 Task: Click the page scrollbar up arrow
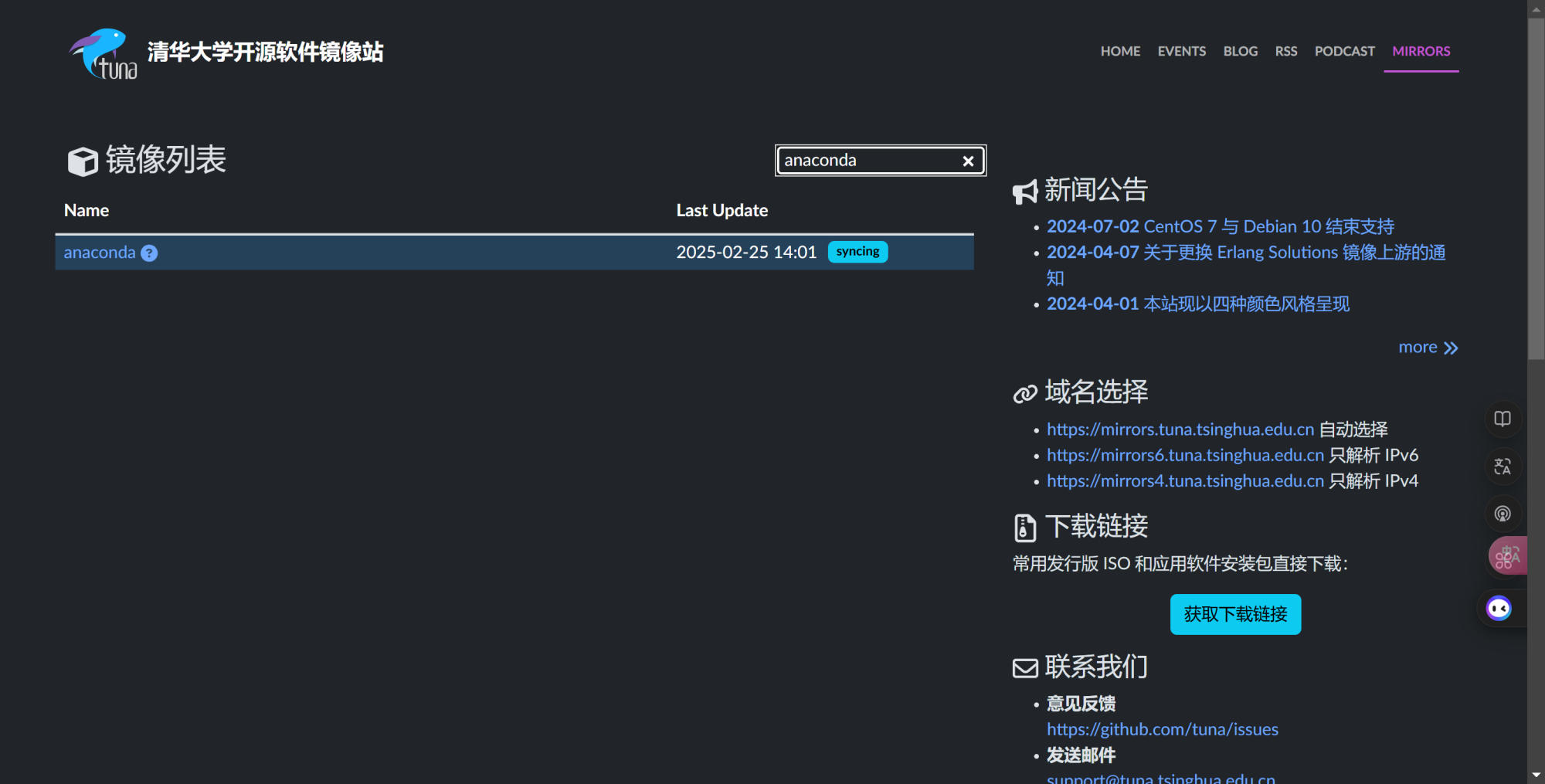click(1536, 8)
